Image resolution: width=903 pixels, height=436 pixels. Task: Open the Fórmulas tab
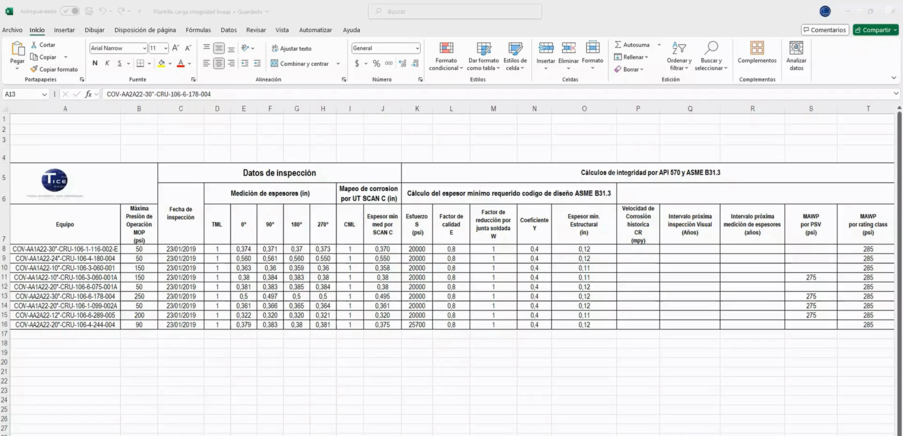pyautogui.click(x=198, y=30)
